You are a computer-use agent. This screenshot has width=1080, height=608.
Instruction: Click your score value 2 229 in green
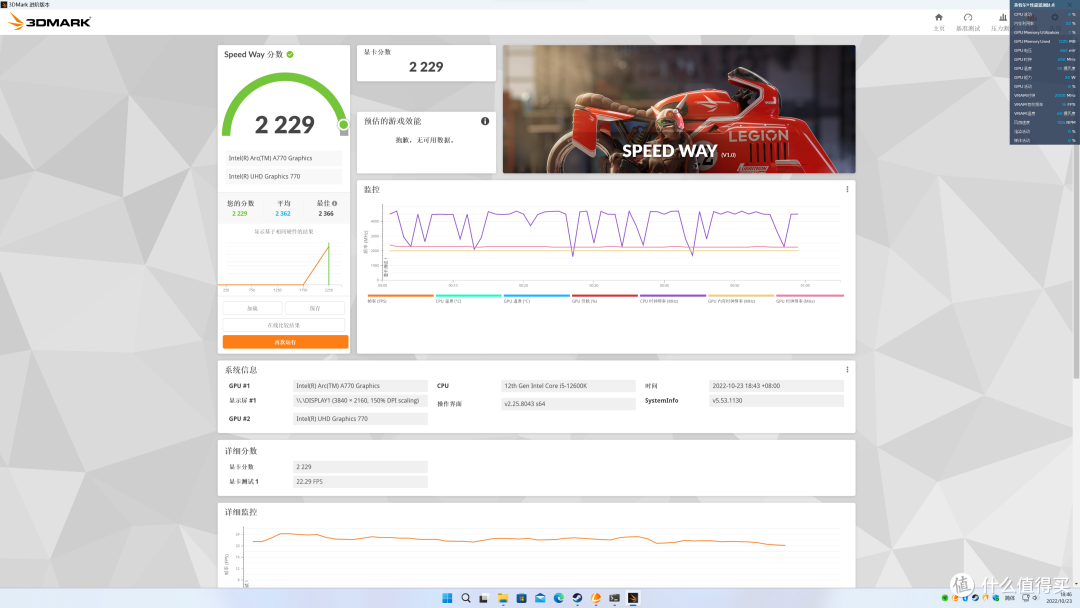pyautogui.click(x=240, y=213)
